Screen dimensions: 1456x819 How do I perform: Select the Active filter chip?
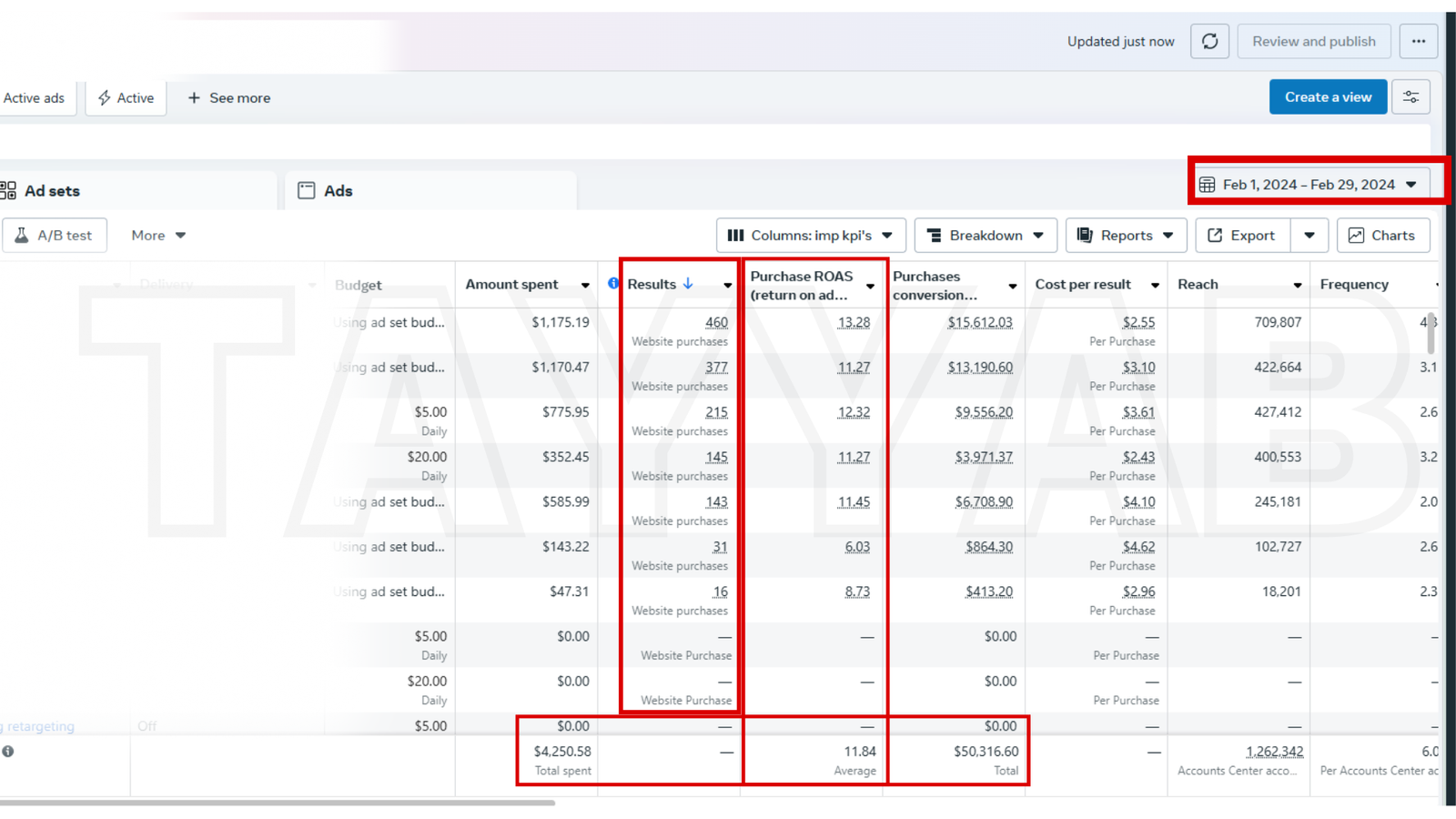(126, 98)
